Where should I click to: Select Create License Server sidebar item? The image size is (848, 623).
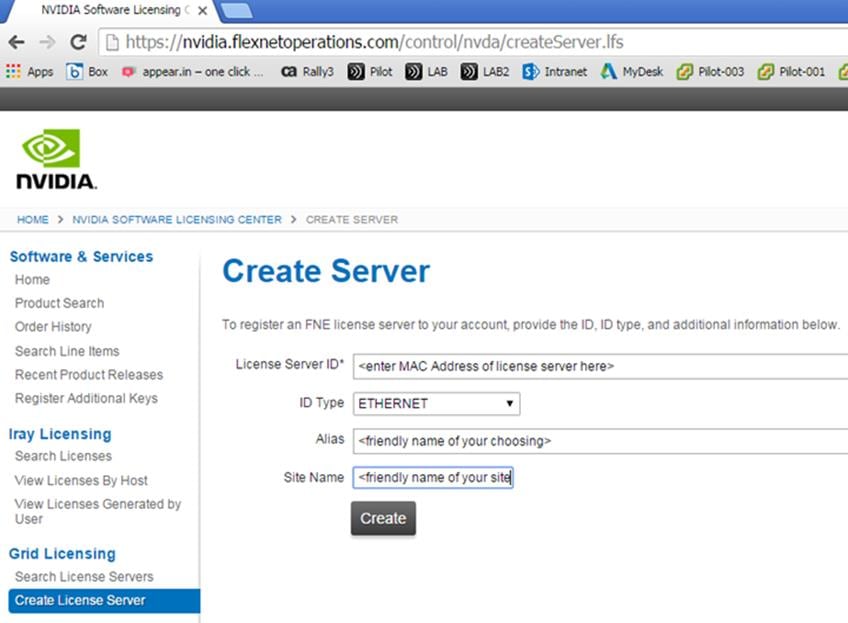click(104, 600)
